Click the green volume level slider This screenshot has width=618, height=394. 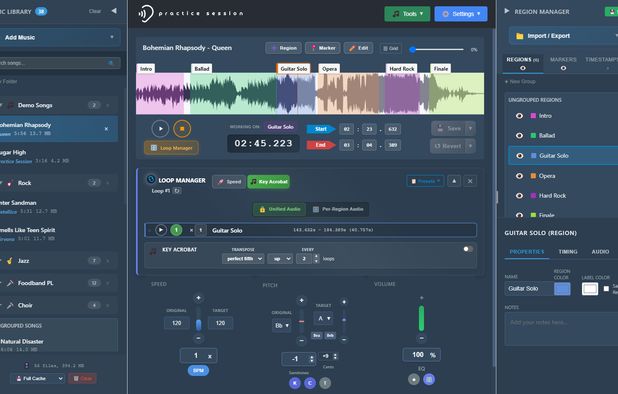pos(421,318)
